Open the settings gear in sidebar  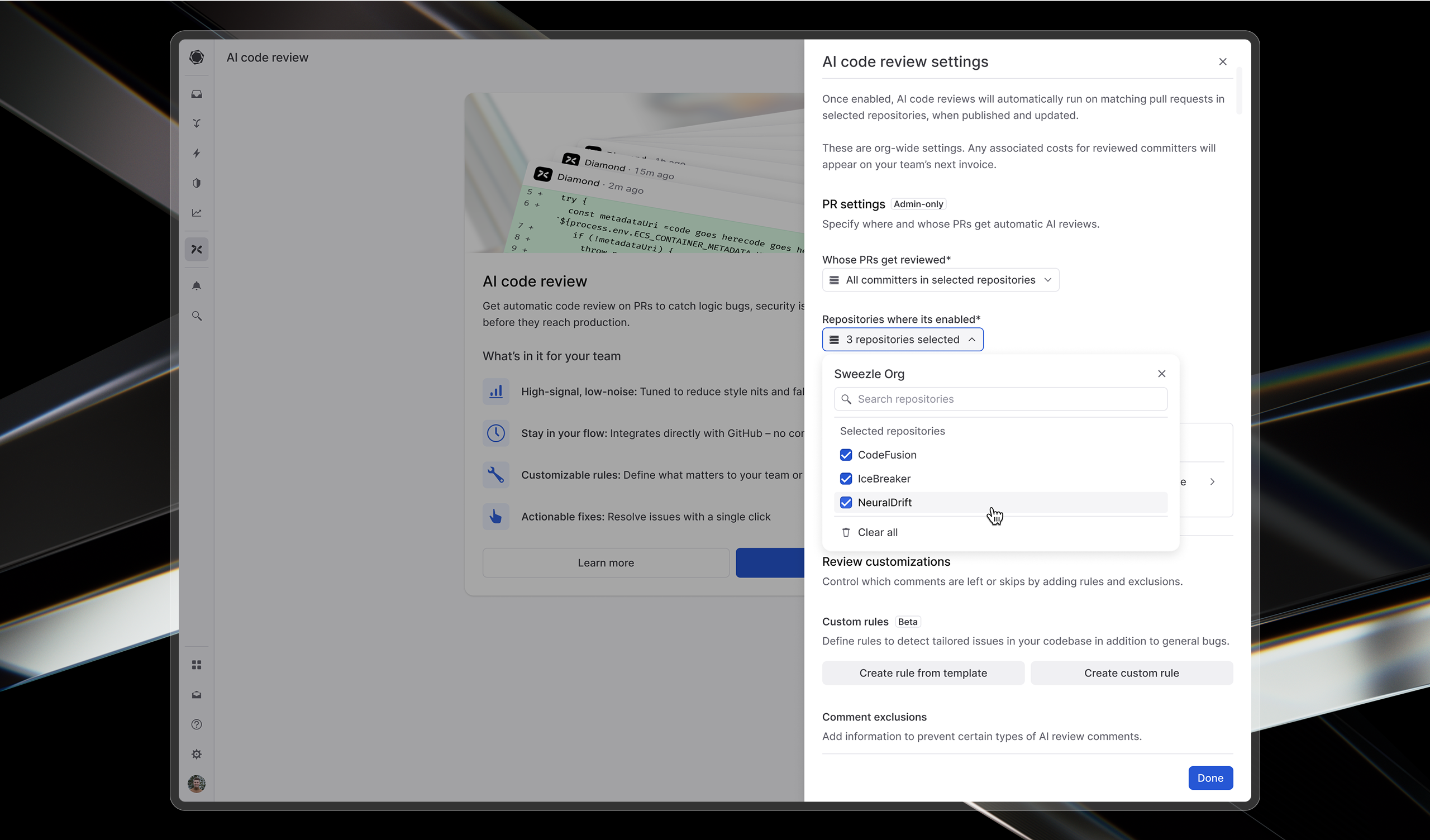196,755
